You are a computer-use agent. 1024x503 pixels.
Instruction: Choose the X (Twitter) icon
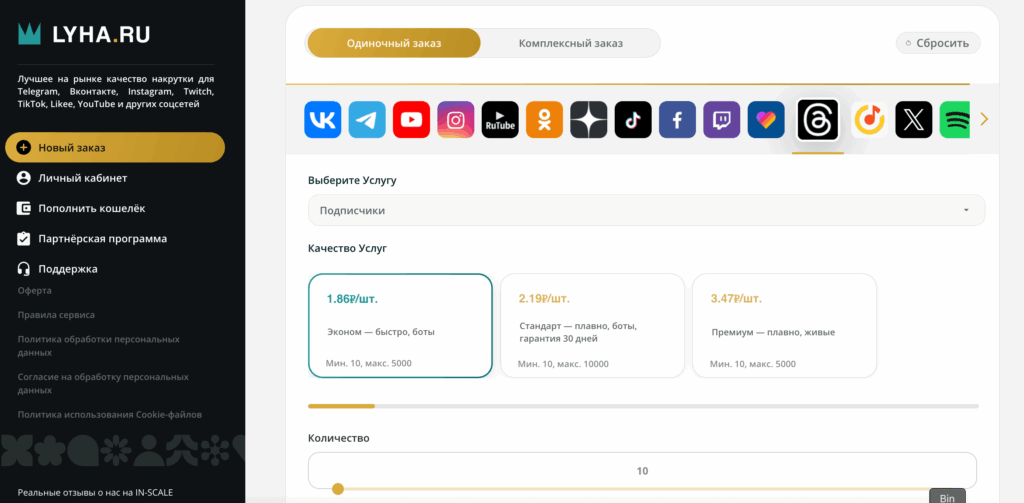pos(913,121)
